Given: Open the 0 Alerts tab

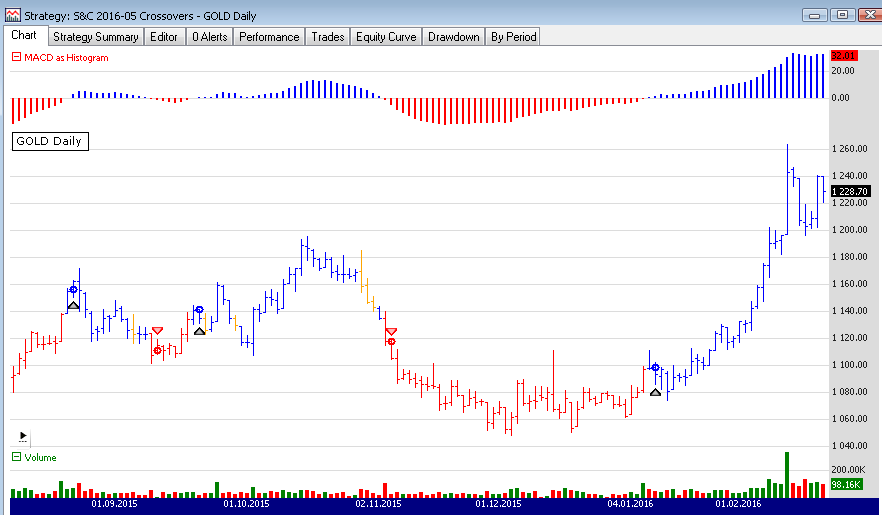Looking at the screenshot, I should click(x=210, y=37).
